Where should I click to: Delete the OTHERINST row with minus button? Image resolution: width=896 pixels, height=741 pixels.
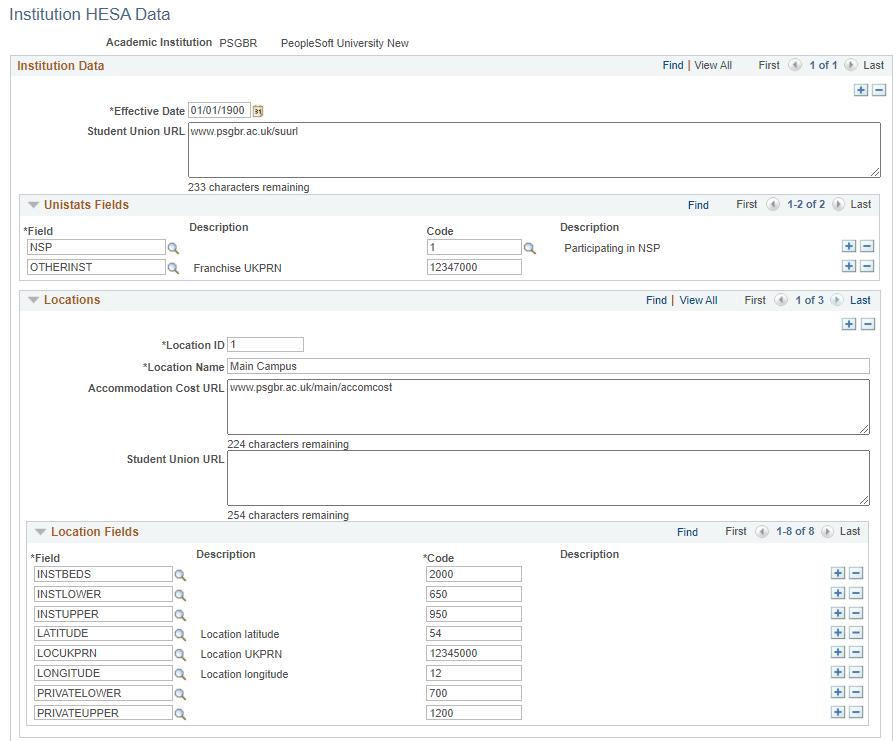point(864,265)
